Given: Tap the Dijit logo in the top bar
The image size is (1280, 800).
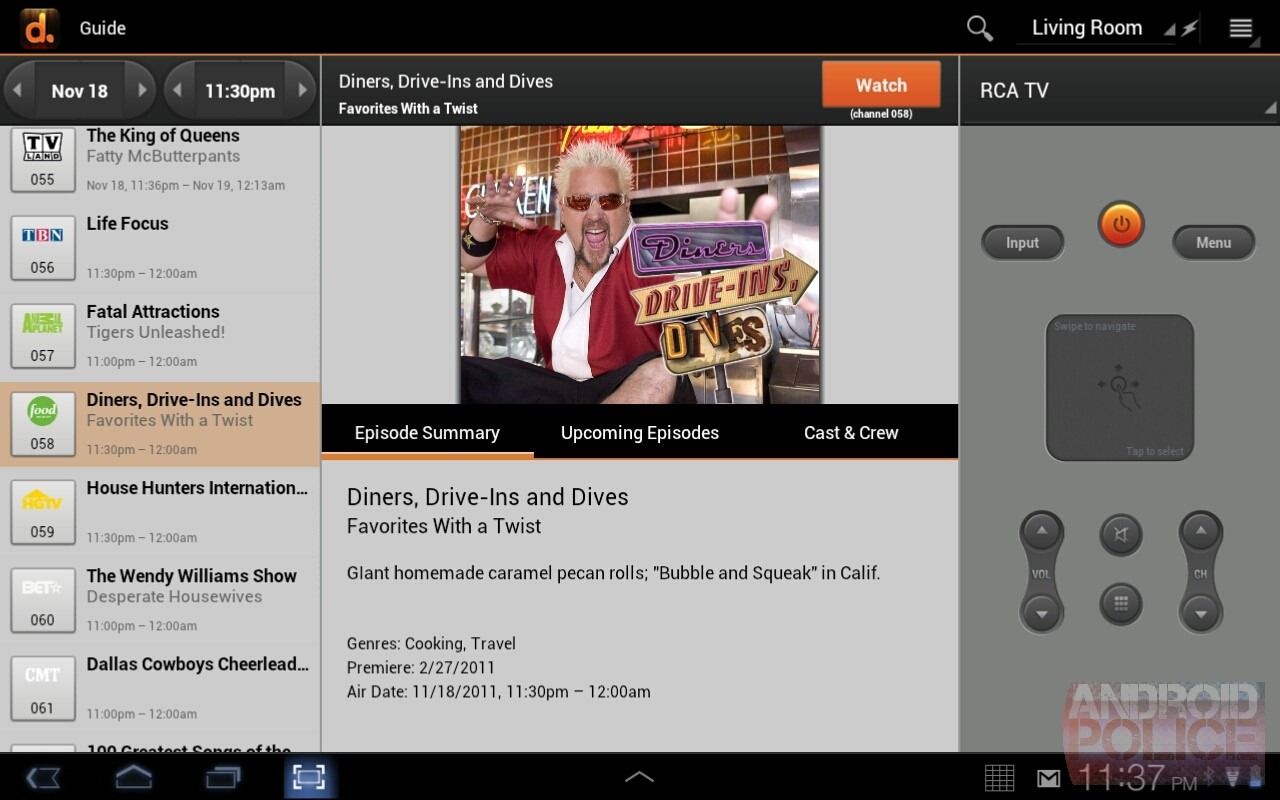Looking at the screenshot, I should point(38,27).
